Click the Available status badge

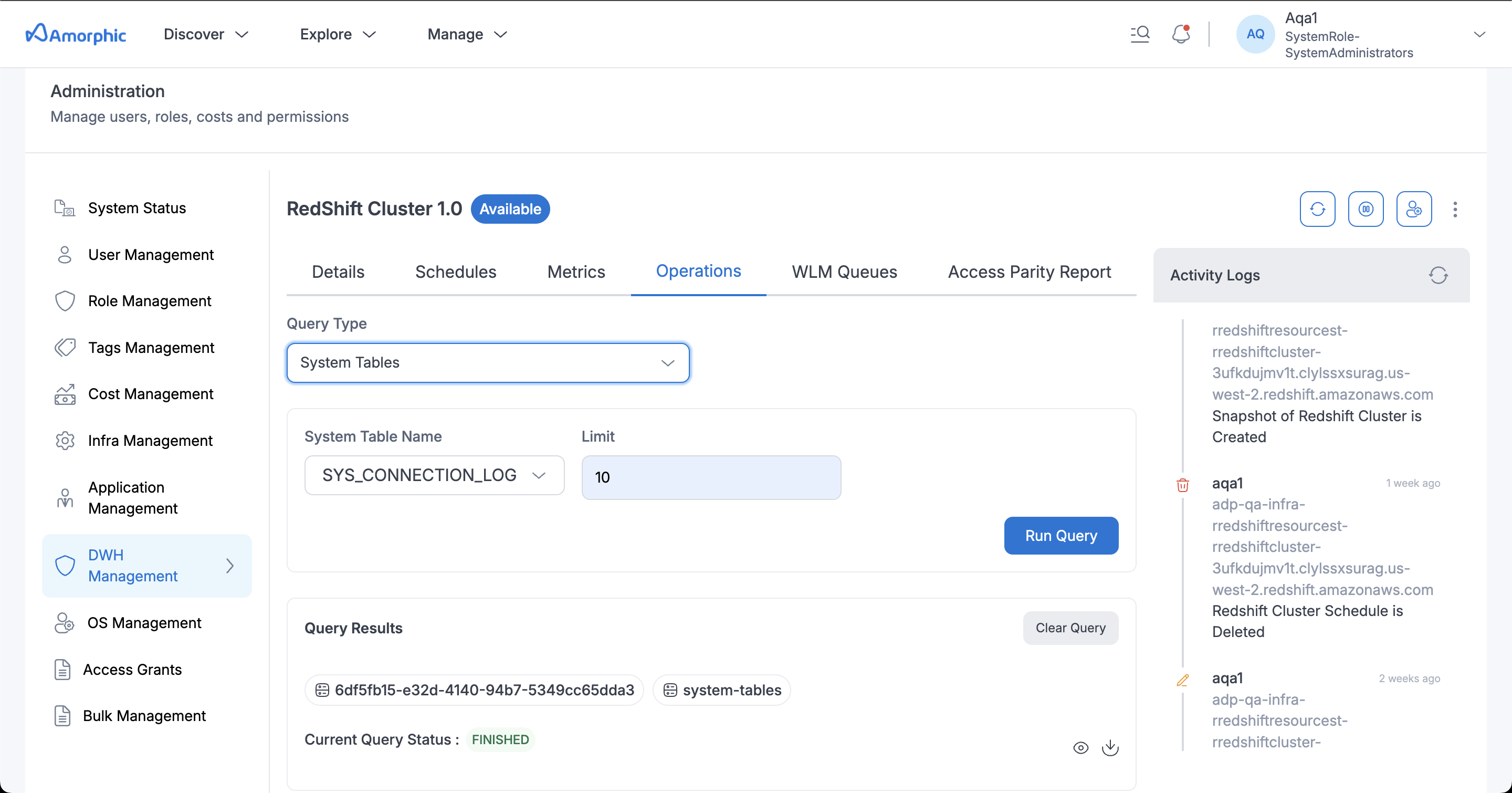click(510, 209)
